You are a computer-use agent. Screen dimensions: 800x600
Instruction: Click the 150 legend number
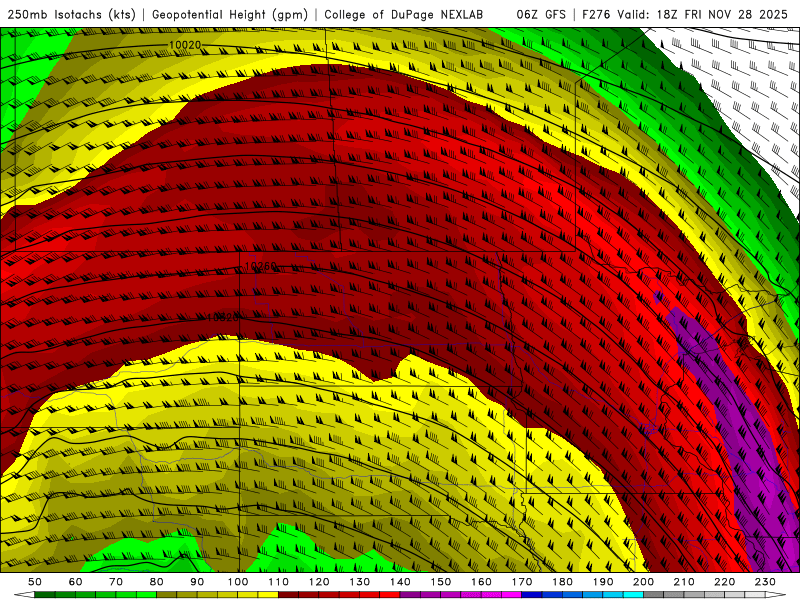tap(441, 582)
